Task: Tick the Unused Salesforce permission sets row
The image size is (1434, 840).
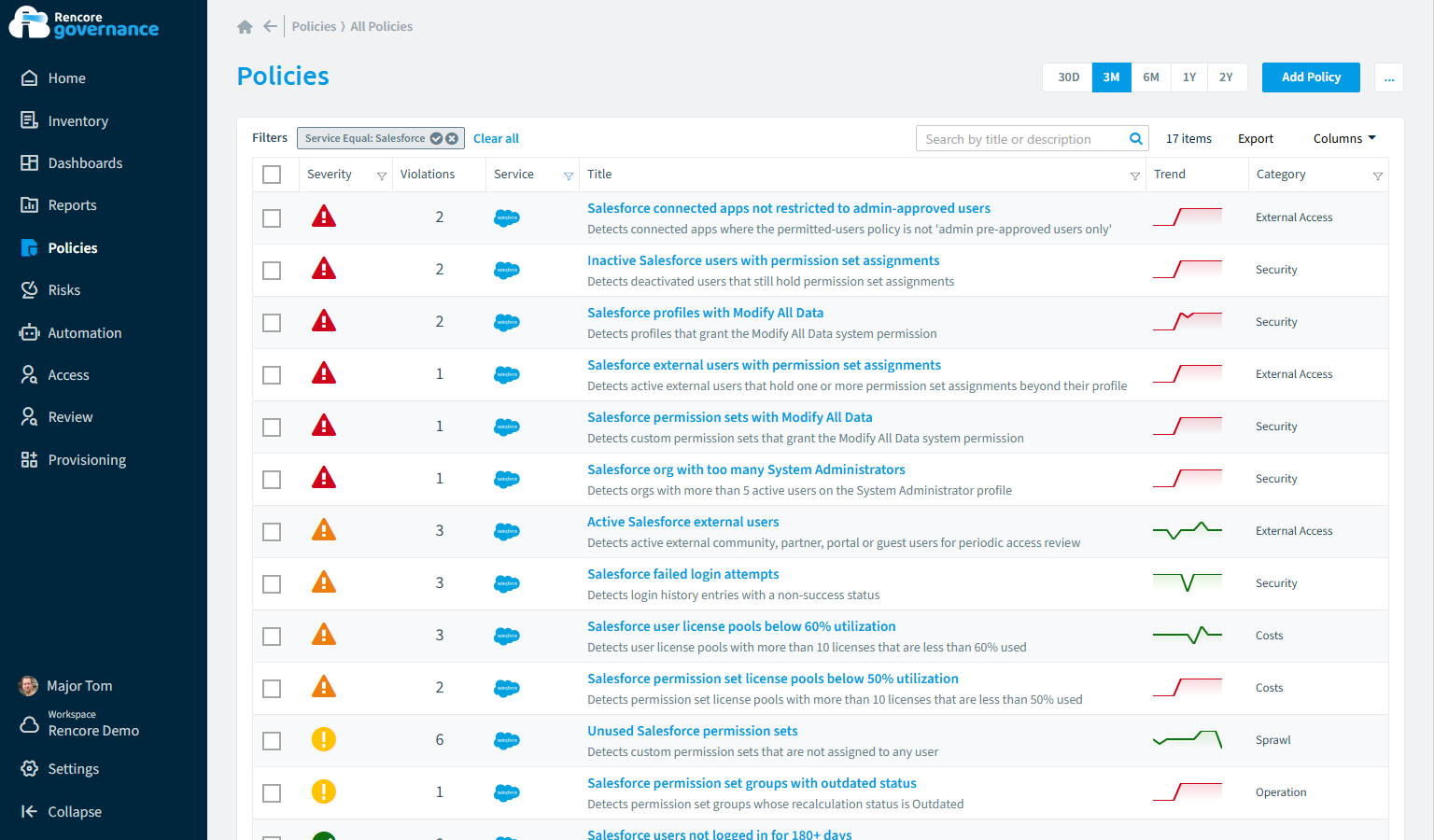Action: tap(272, 741)
